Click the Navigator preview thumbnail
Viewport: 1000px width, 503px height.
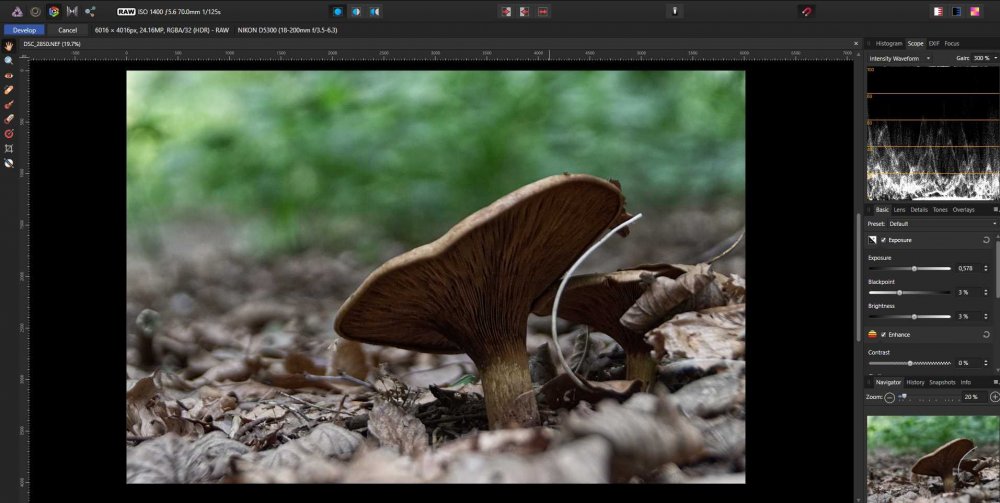pyautogui.click(x=931, y=458)
